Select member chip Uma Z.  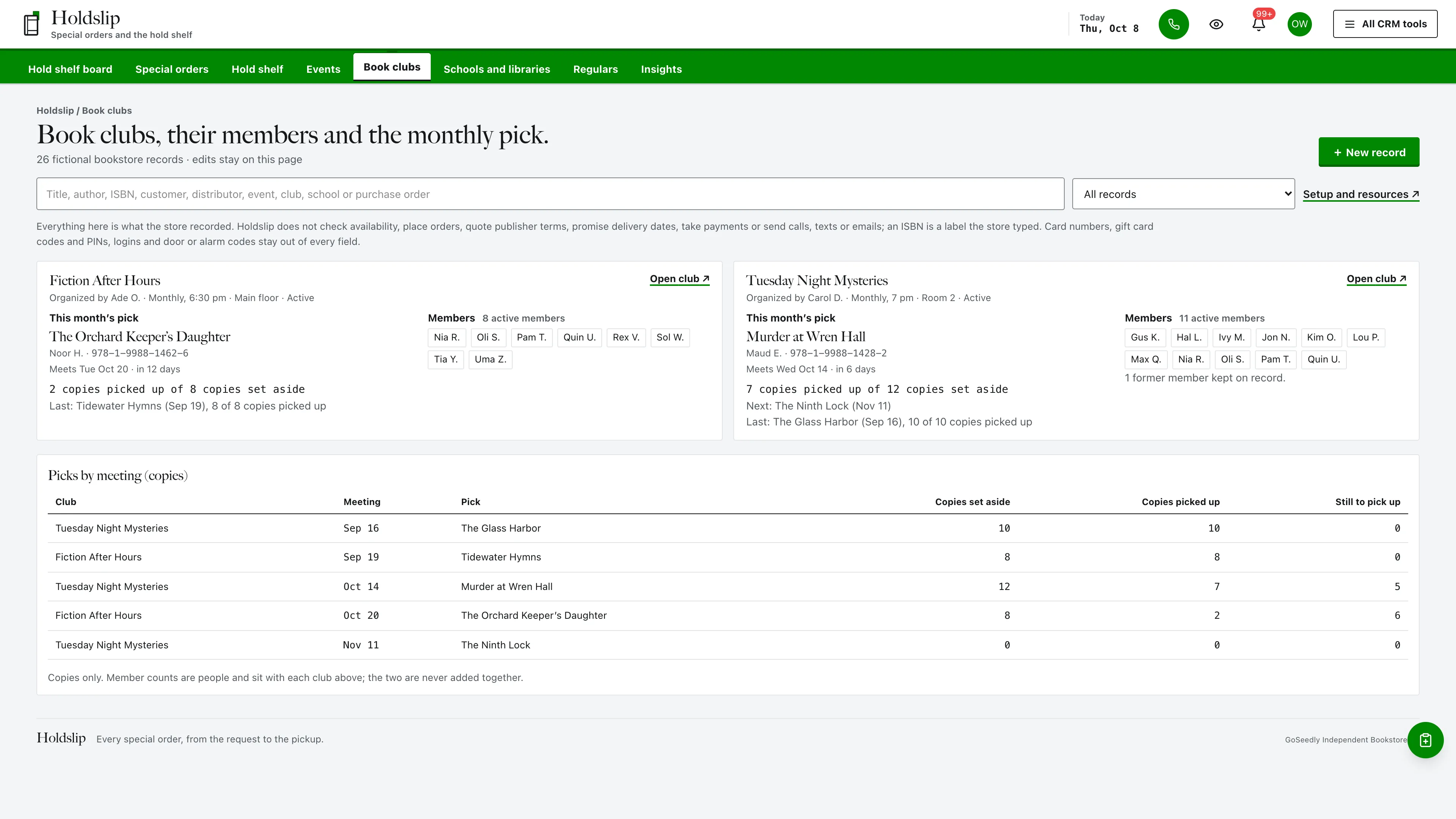click(490, 359)
